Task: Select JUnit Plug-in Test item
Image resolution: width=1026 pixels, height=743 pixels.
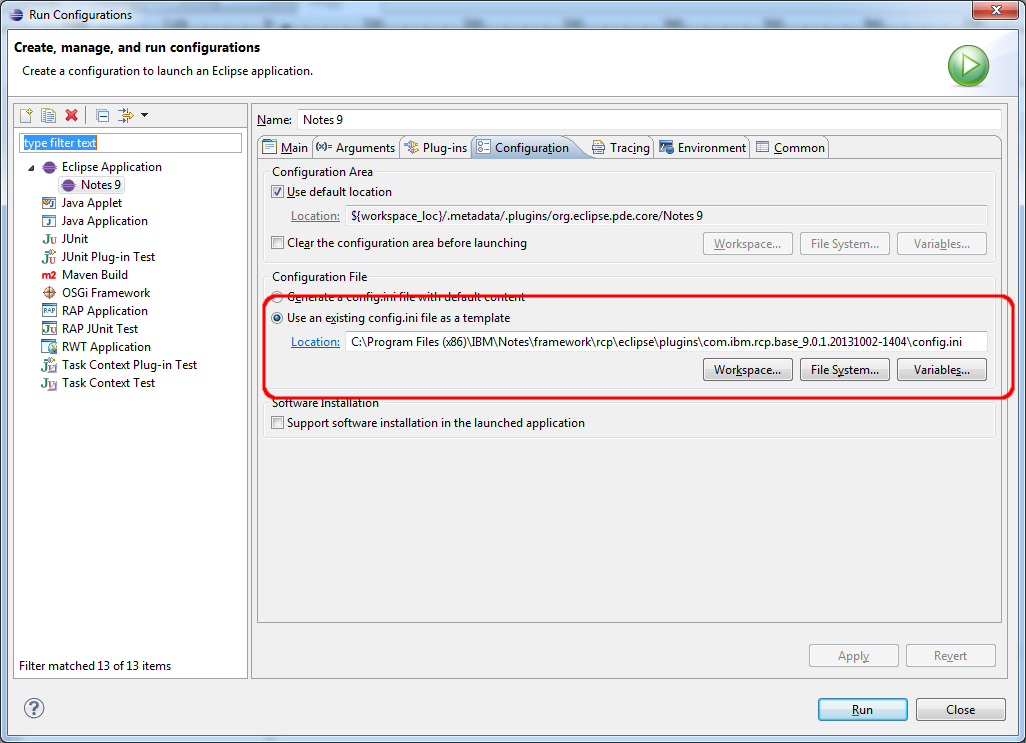Action: point(108,257)
